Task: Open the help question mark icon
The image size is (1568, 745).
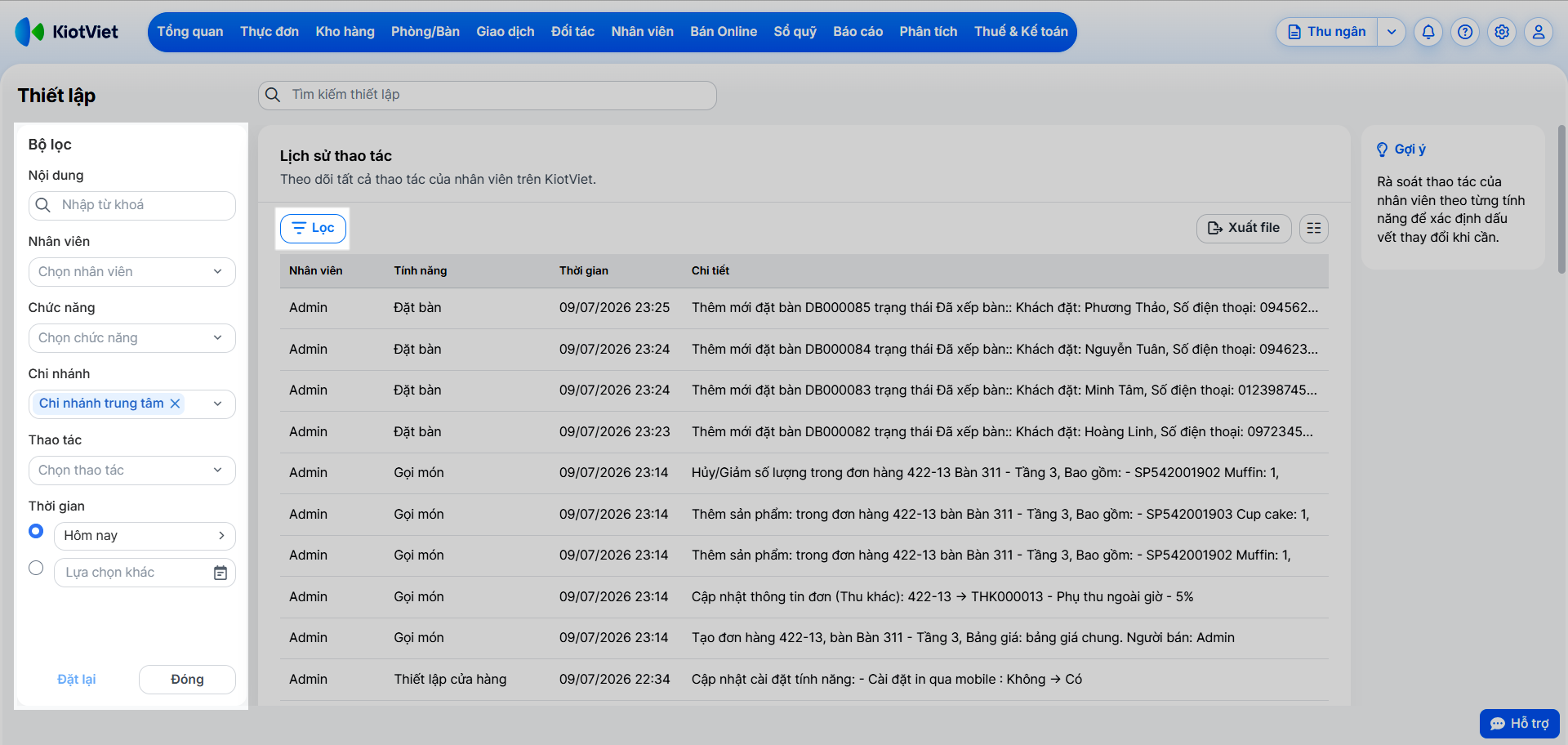Action: click(x=1465, y=32)
